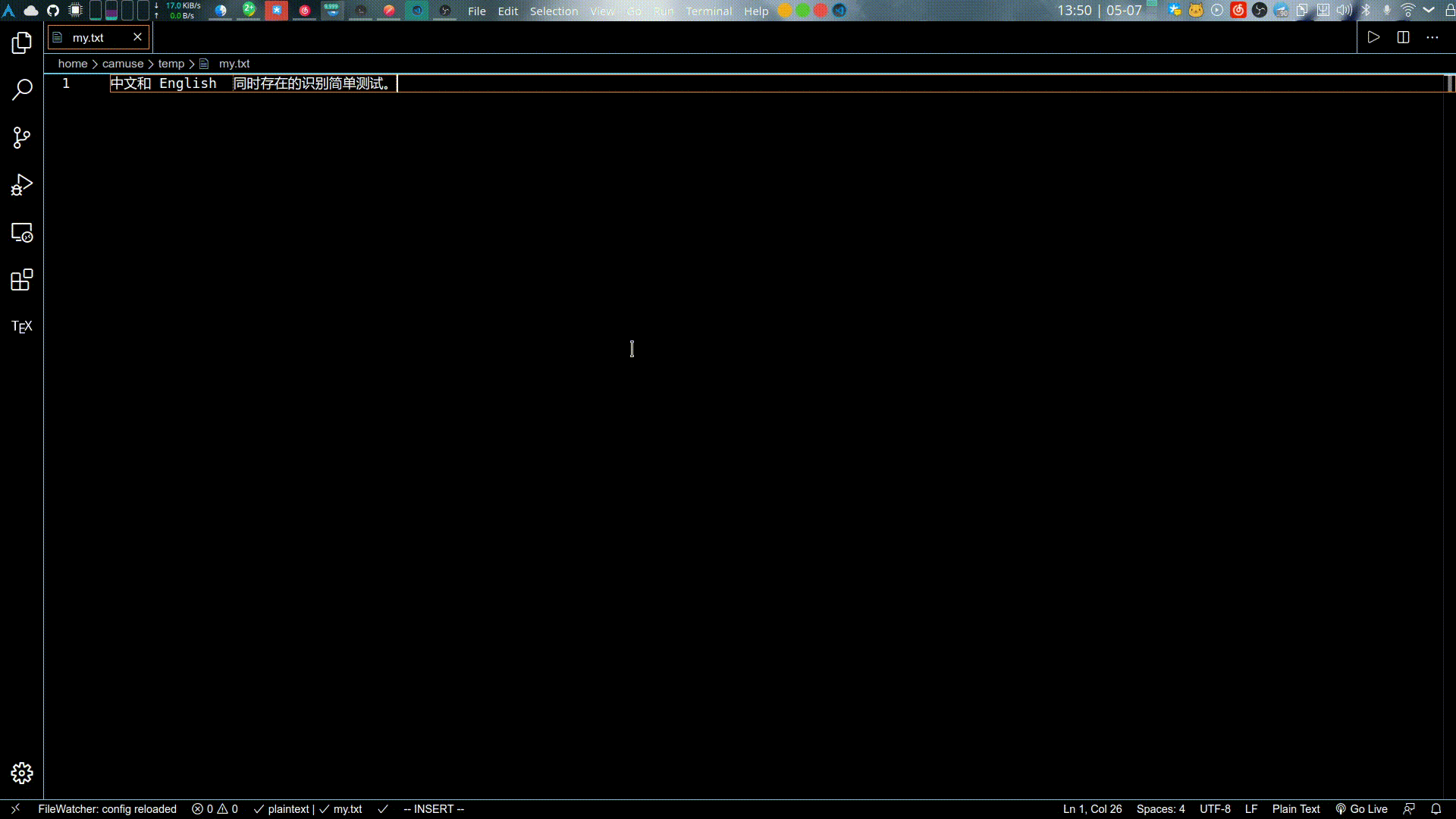Open the Explorer view in activity bar
The height and width of the screenshot is (819, 1456).
[x=22, y=43]
